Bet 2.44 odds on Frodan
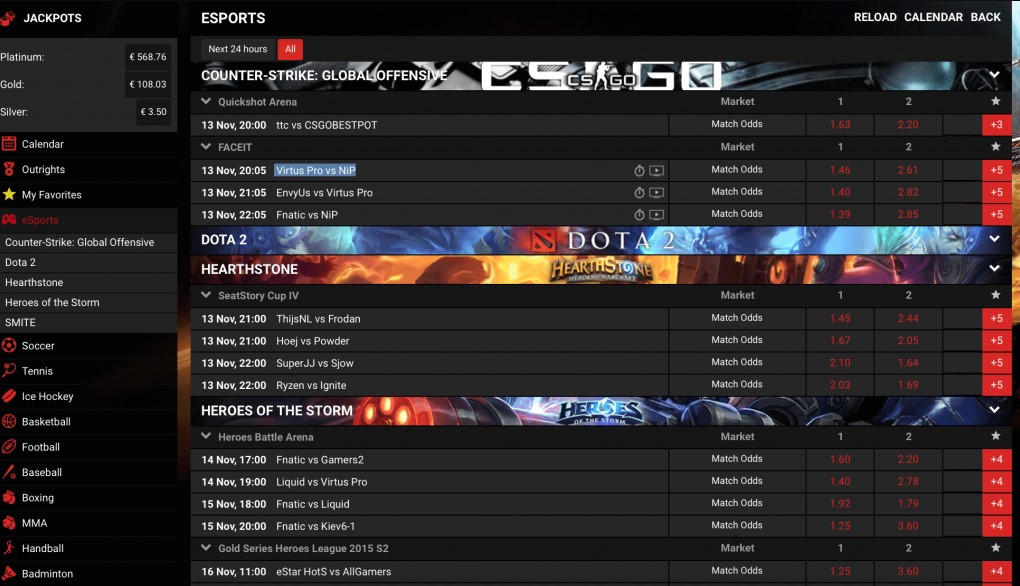Viewport: 1020px width, 586px height. tap(908, 319)
